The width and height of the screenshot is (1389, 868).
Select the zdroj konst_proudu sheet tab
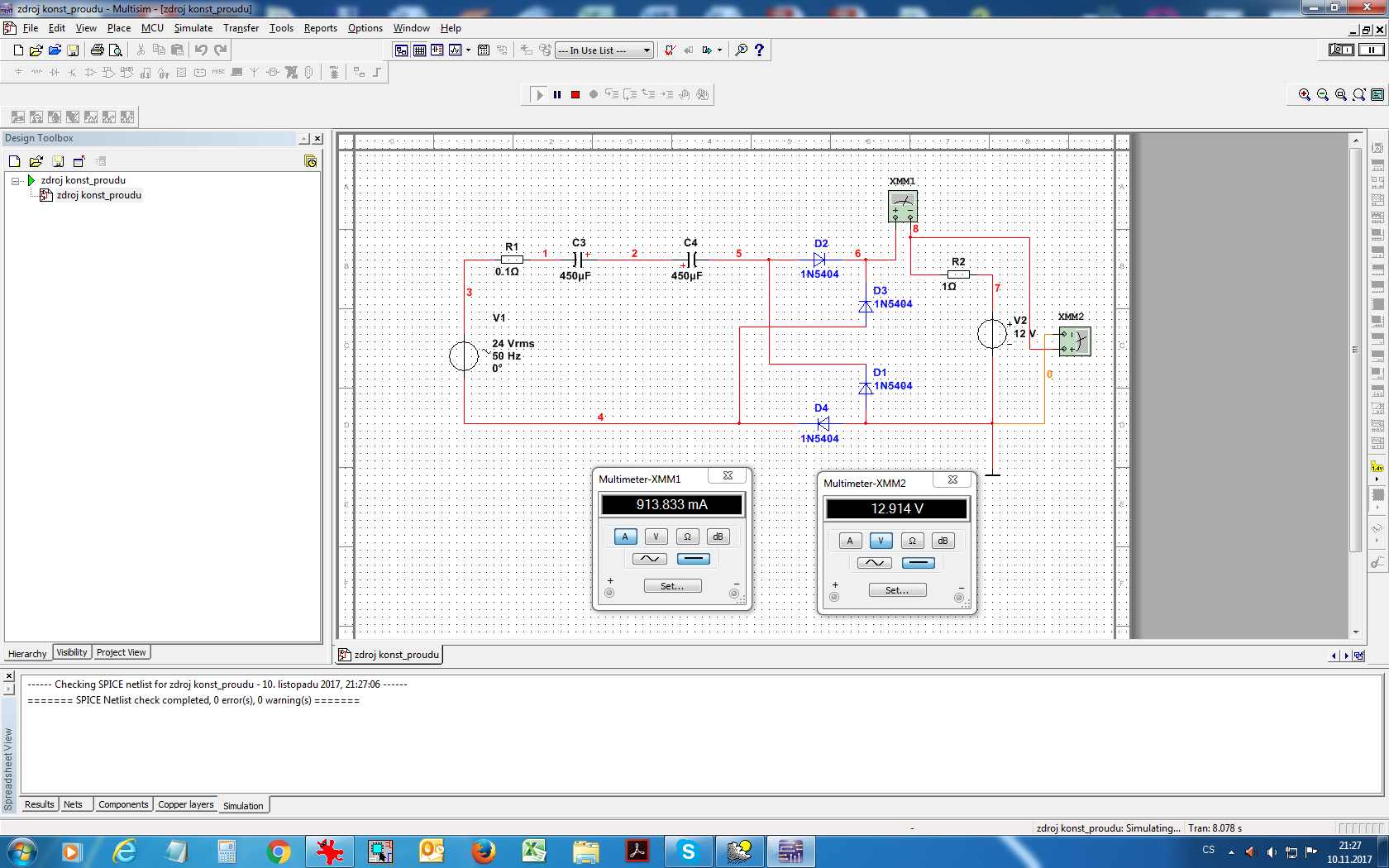[x=389, y=655]
